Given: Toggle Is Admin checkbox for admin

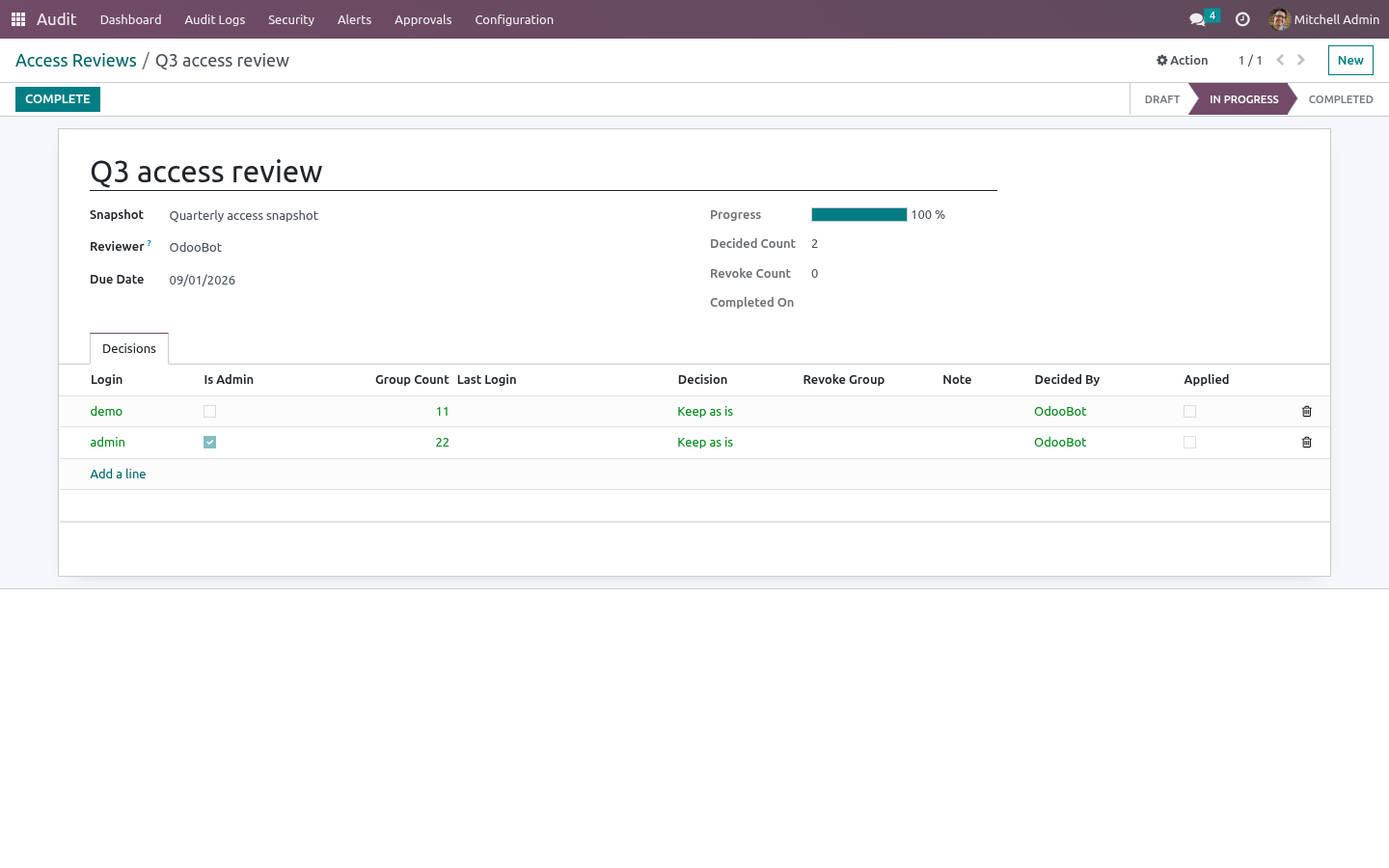Looking at the screenshot, I should (x=209, y=443).
